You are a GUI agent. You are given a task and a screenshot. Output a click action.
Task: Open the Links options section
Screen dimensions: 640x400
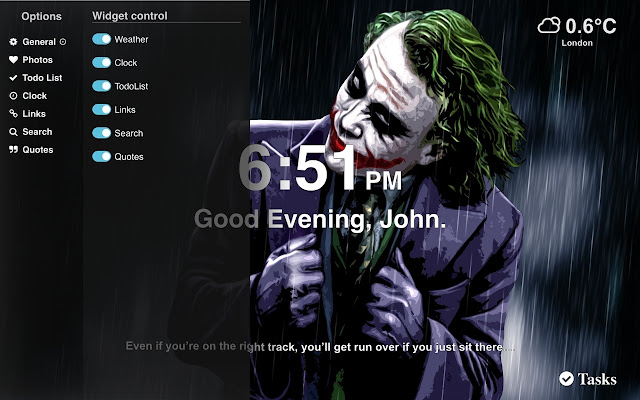pyautogui.click(x=34, y=113)
